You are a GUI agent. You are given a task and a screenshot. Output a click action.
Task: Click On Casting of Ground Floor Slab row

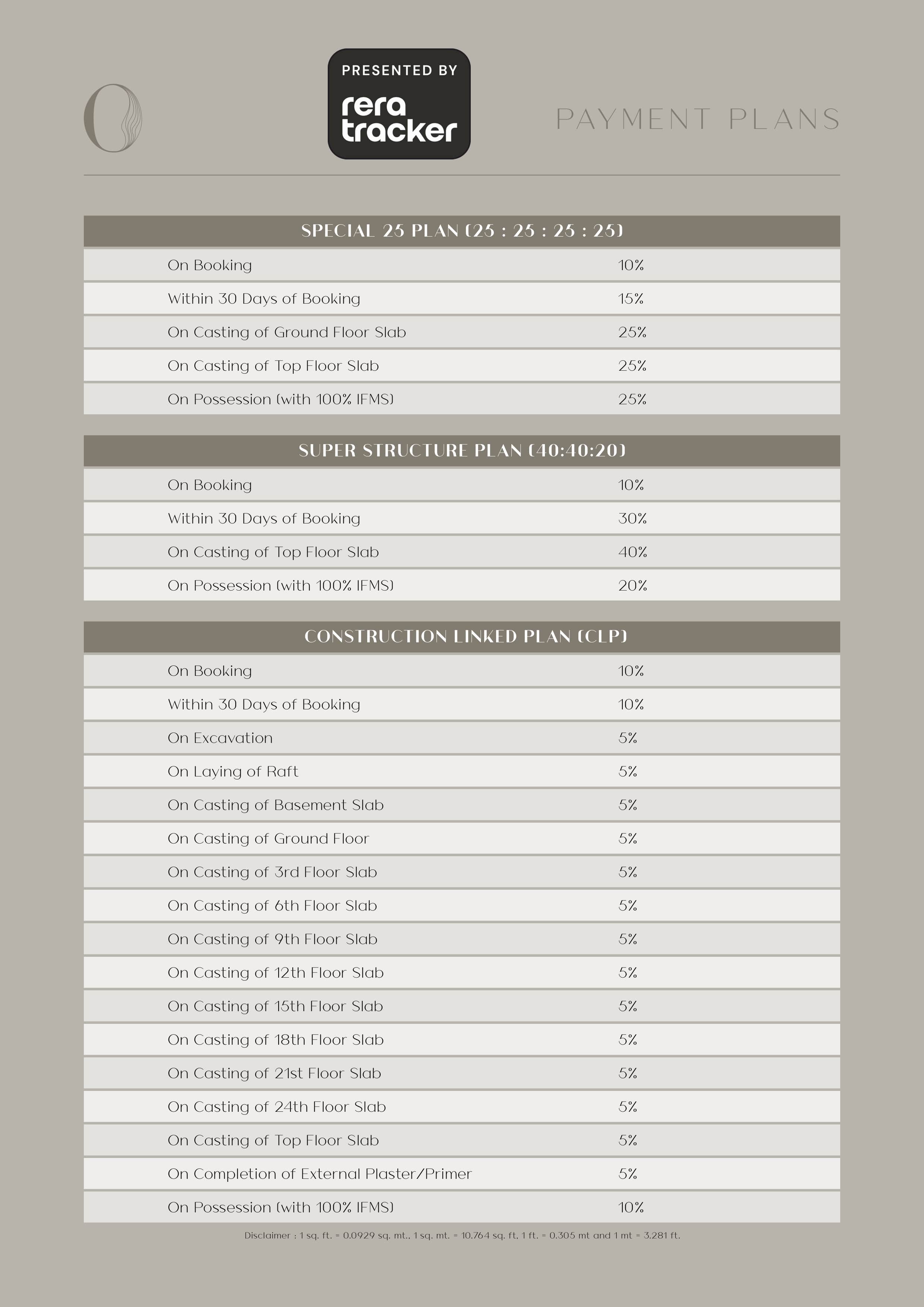tap(287, 332)
